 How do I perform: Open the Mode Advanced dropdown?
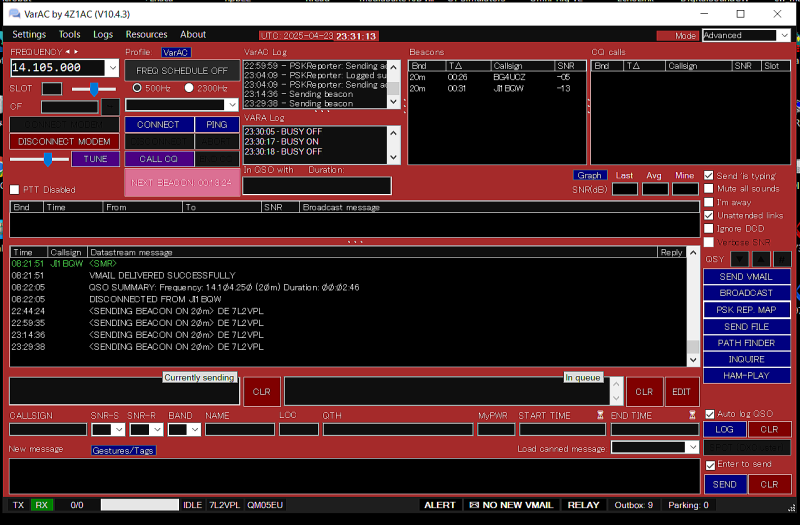click(784, 35)
